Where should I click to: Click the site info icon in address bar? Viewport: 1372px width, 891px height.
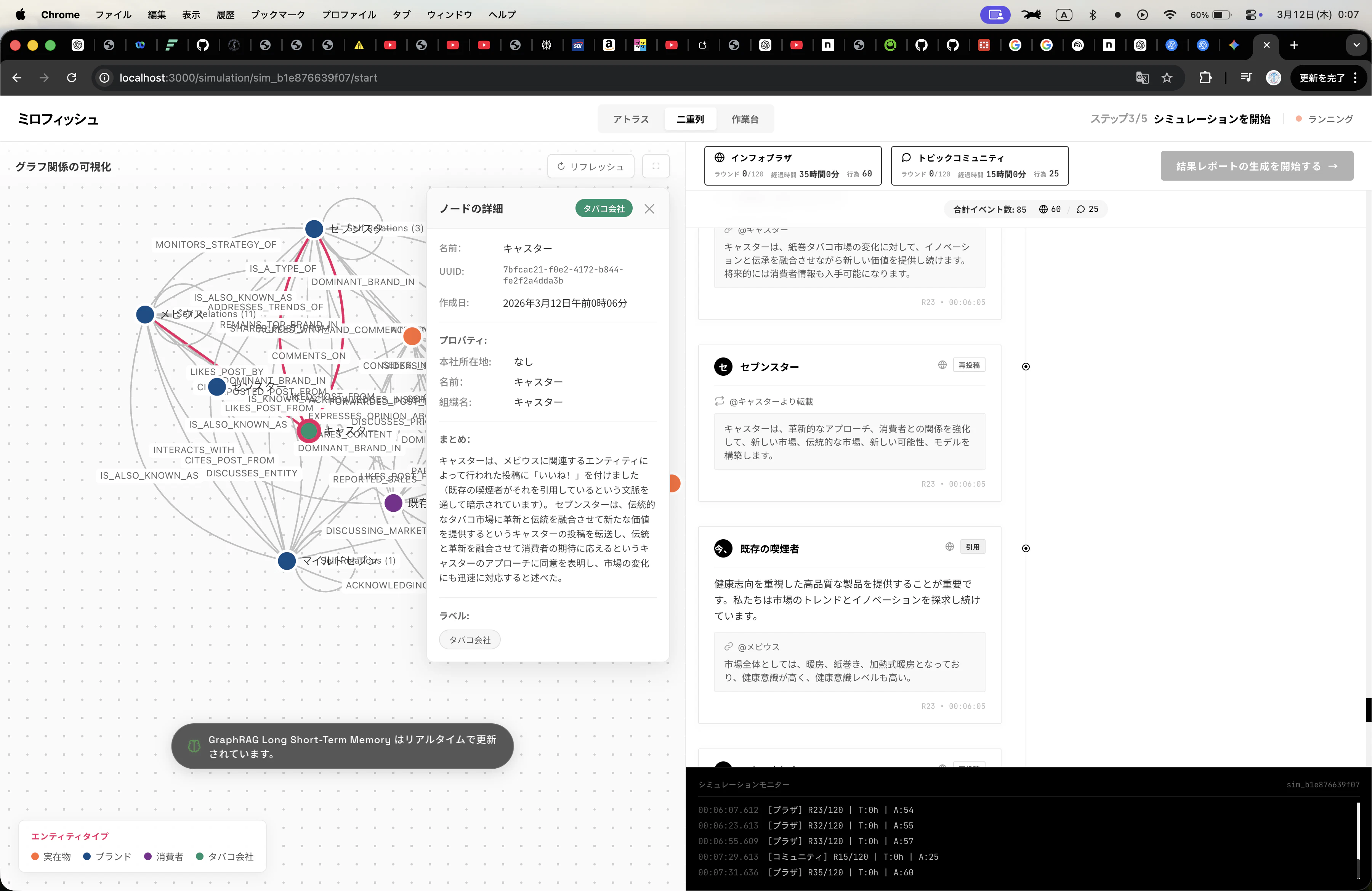104,77
